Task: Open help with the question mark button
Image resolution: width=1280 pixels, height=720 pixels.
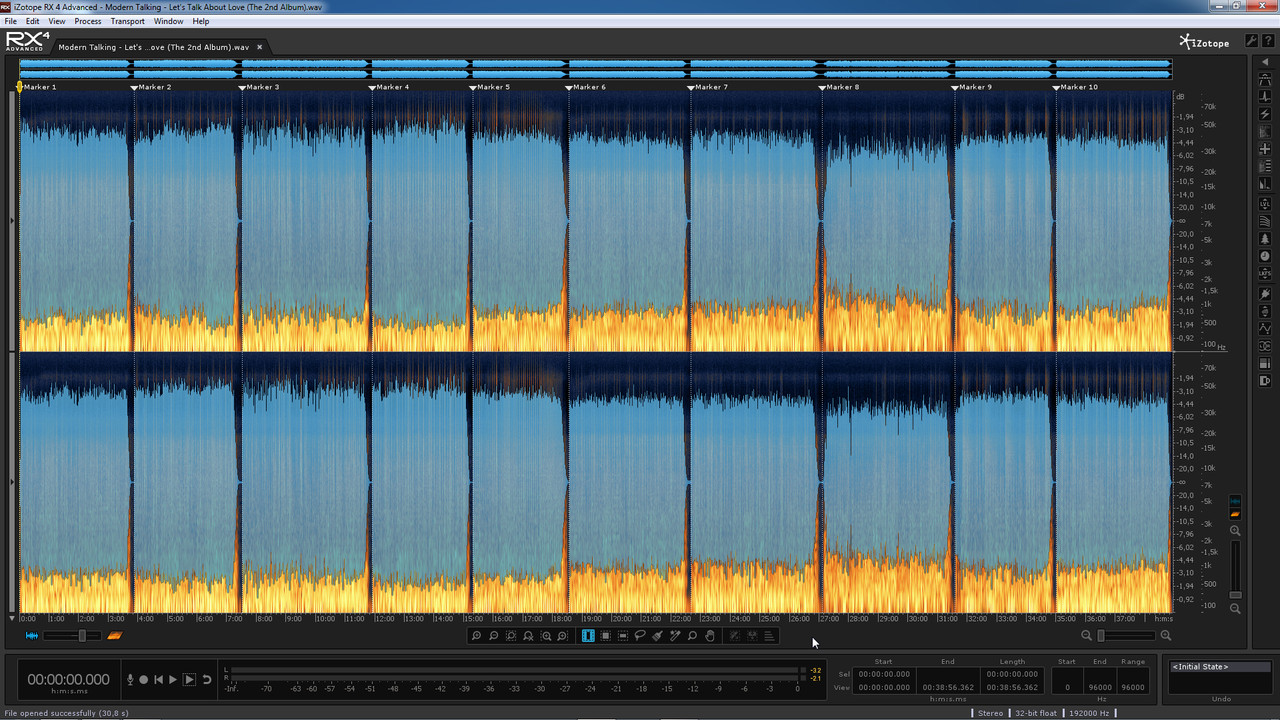Action: (x=1267, y=41)
